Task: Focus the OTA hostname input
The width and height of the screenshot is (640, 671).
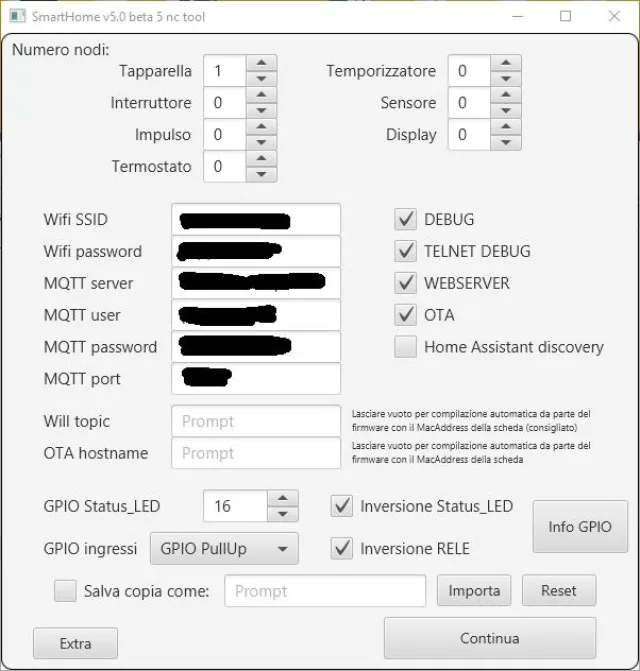Action: click(256, 453)
